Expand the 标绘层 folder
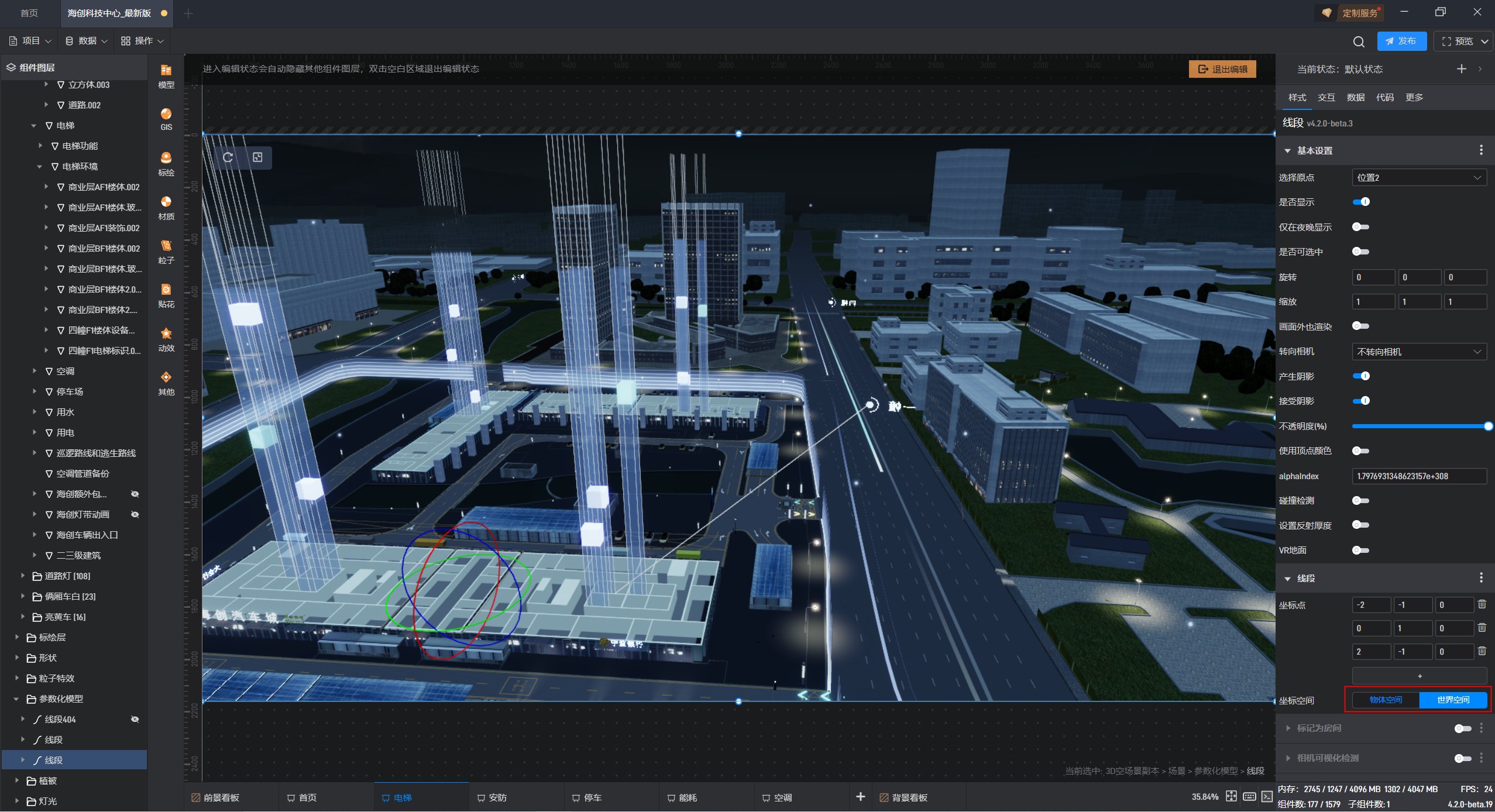The image size is (1495, 812). point(17,638)
